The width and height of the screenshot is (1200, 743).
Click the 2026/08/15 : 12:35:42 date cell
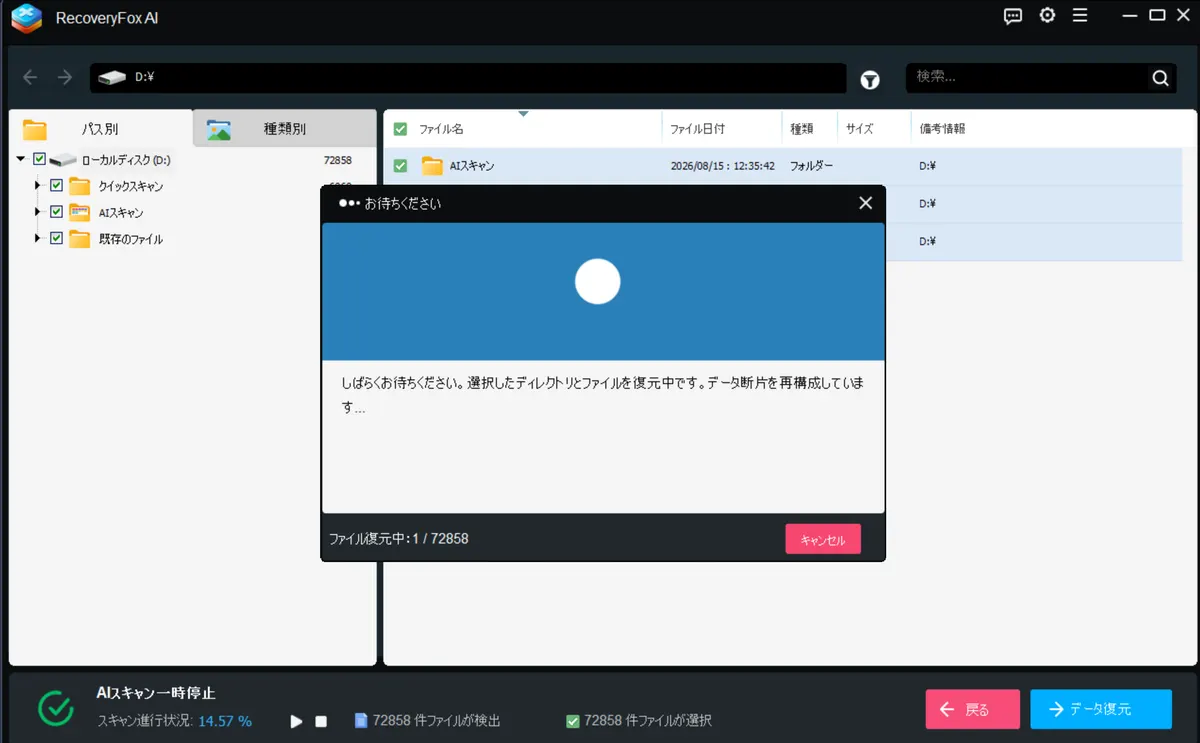coord(723,166)
